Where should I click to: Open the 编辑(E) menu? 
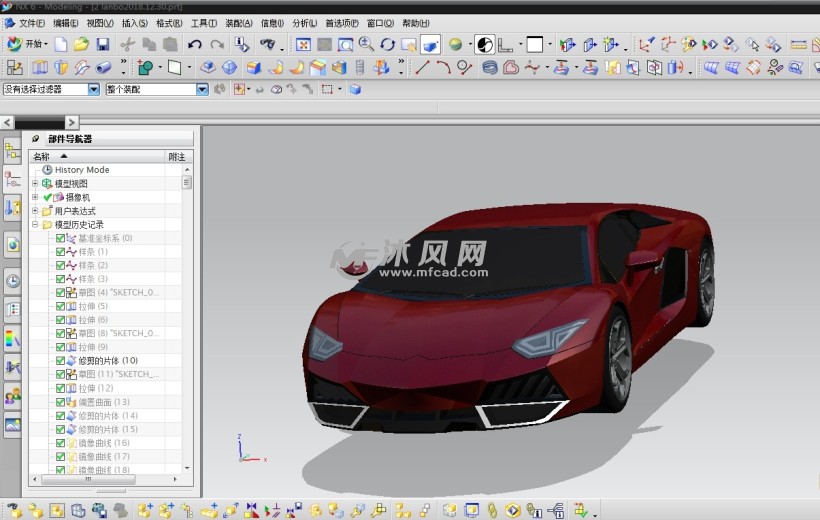tap(65, 23)
